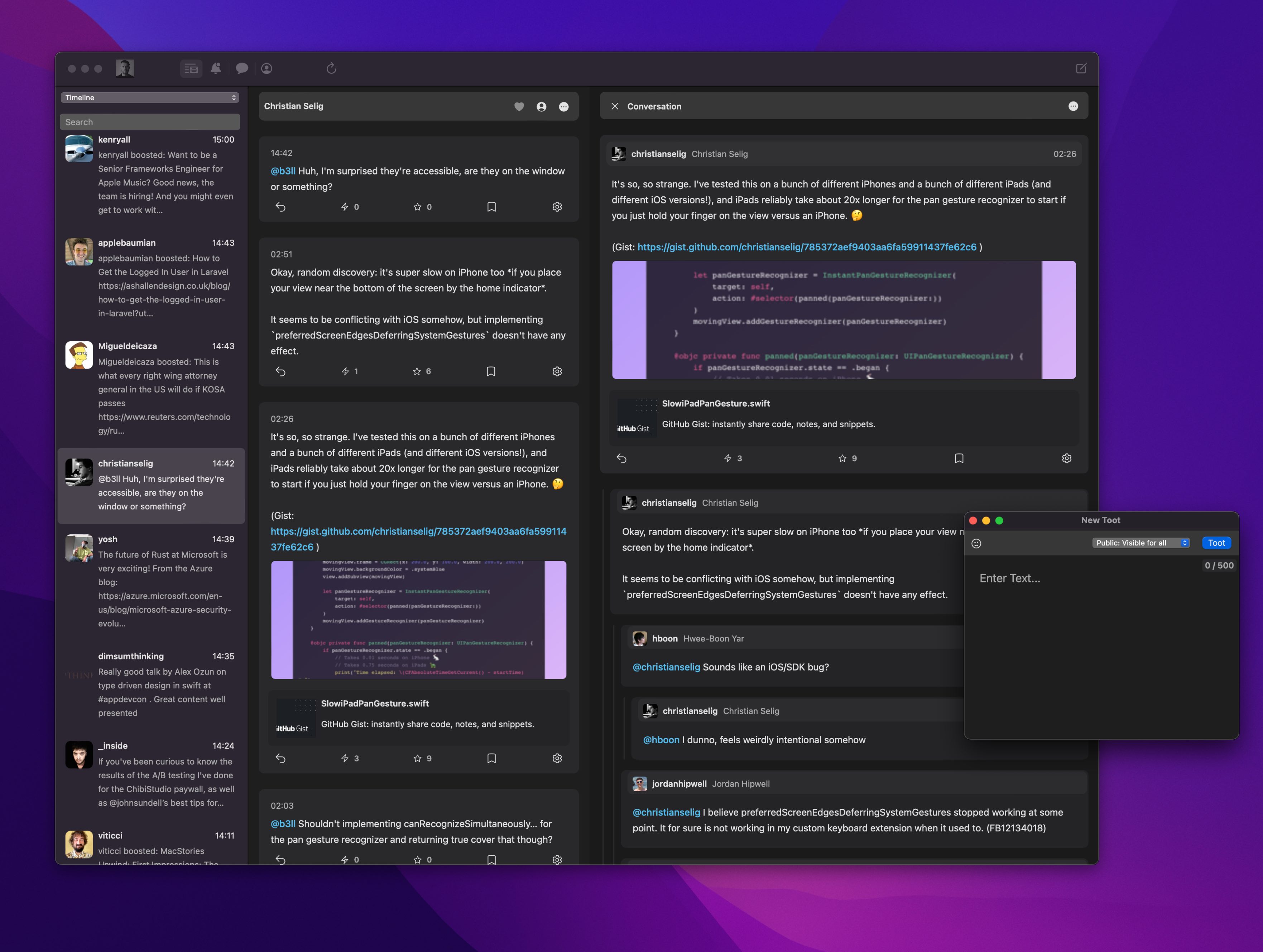Click the refresh timeline icon
The height and width of the screenshot is (952, 1263).
coord(331,68)
